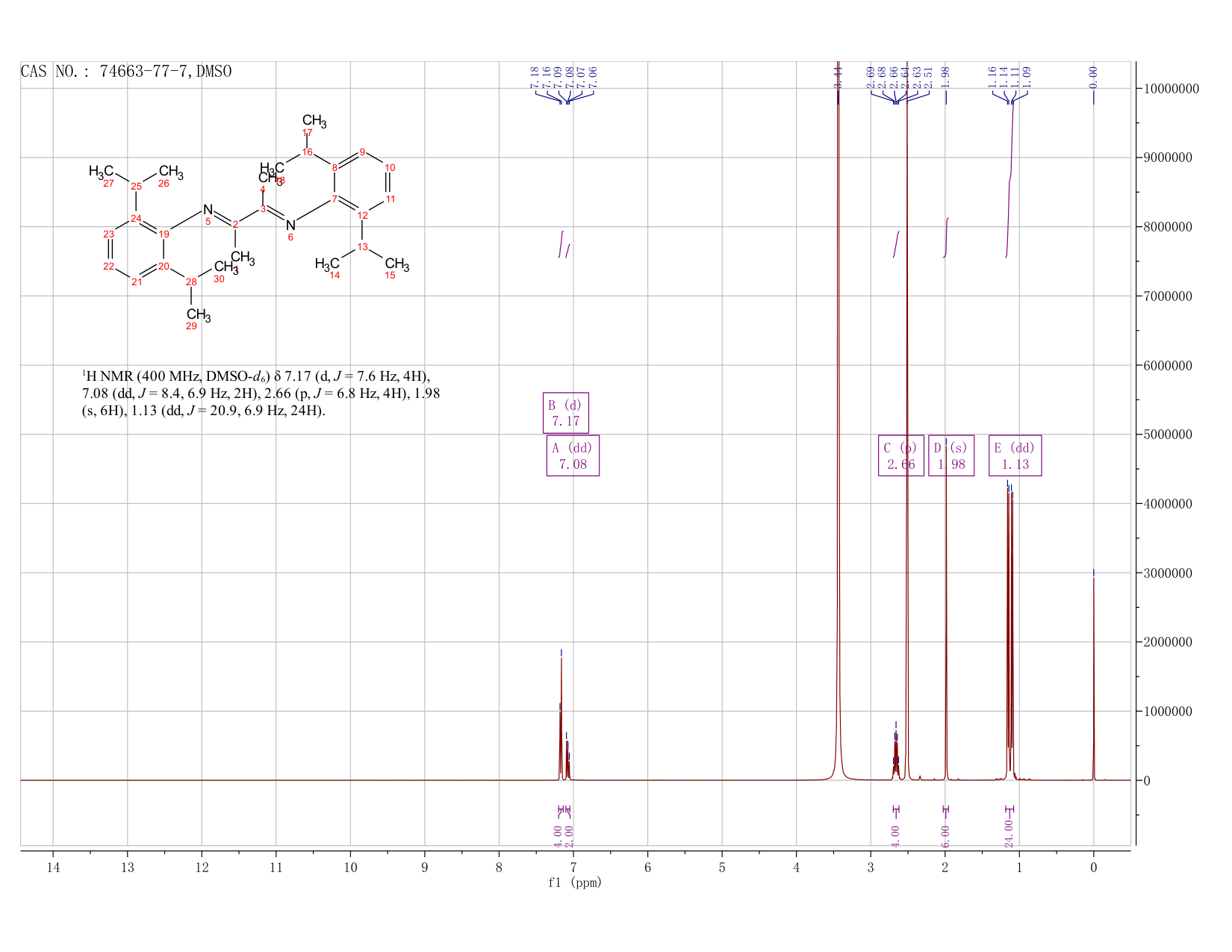Select the 0.00 ppm peak label
Viewport: 1232px width, 952px height.
(x=1093, y=75)
